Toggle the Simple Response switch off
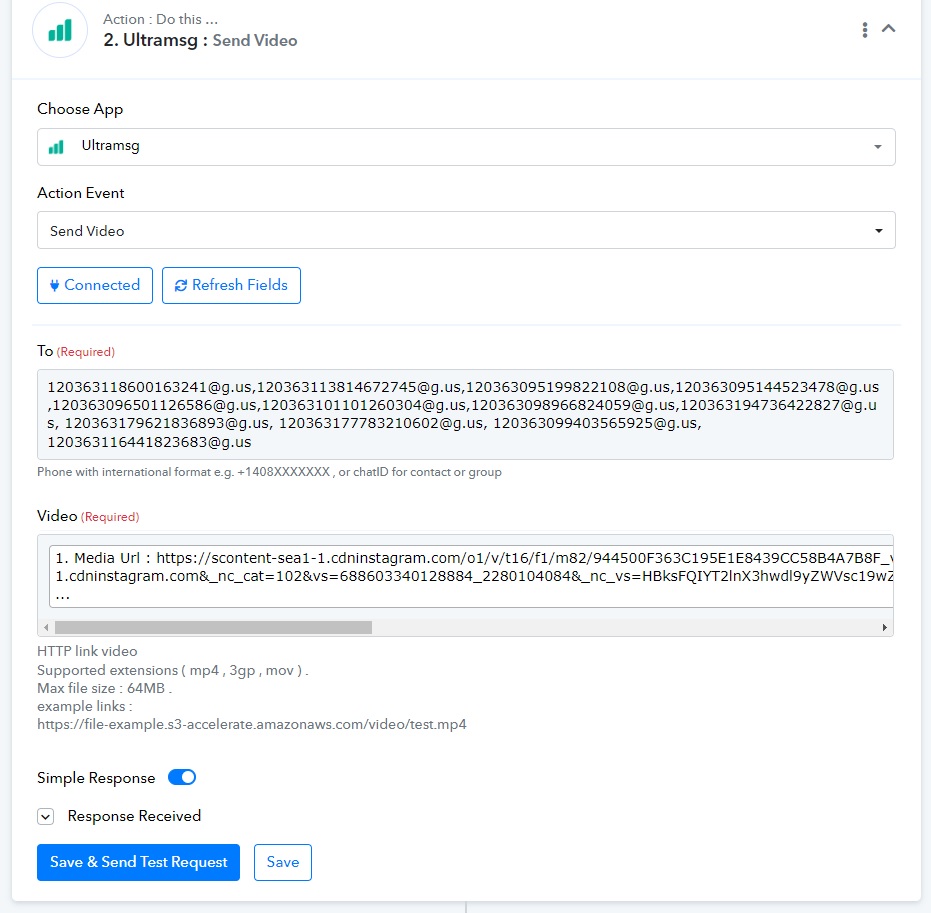Image resolution: width=931 pixels, height=913 pixels. (x=182, y=778)
